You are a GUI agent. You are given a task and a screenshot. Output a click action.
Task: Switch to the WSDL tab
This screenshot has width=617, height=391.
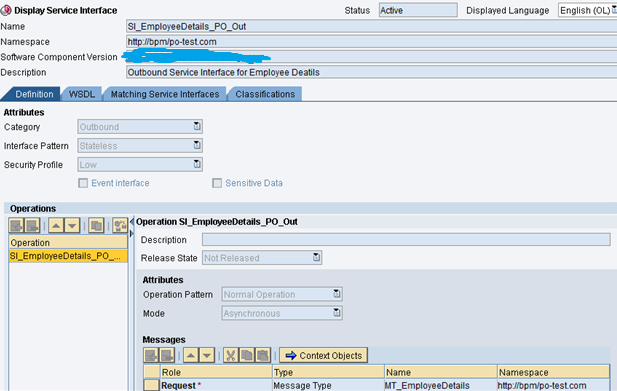point(82,94)
